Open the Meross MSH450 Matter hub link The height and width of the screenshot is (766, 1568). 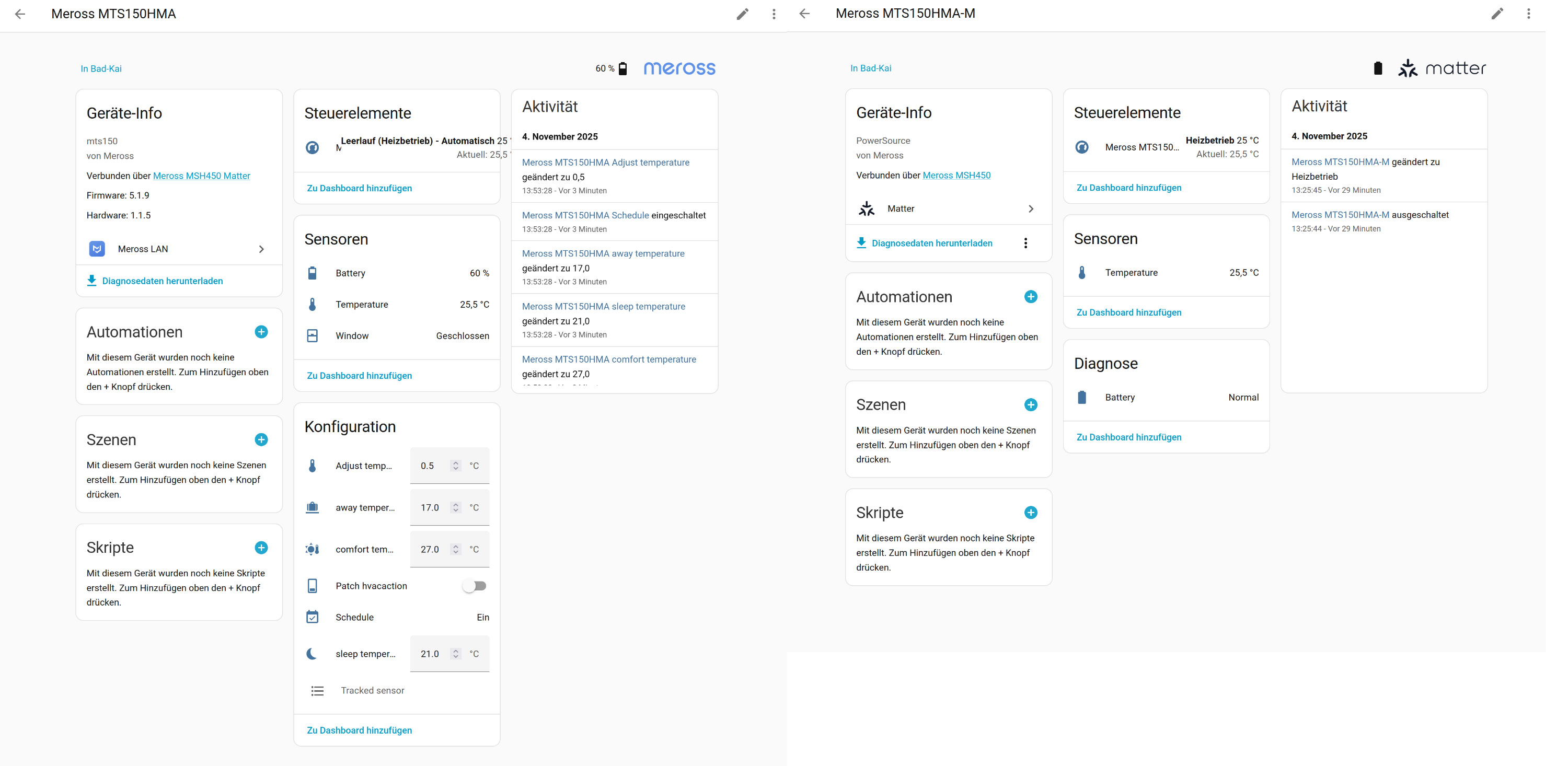coord(201,176)
